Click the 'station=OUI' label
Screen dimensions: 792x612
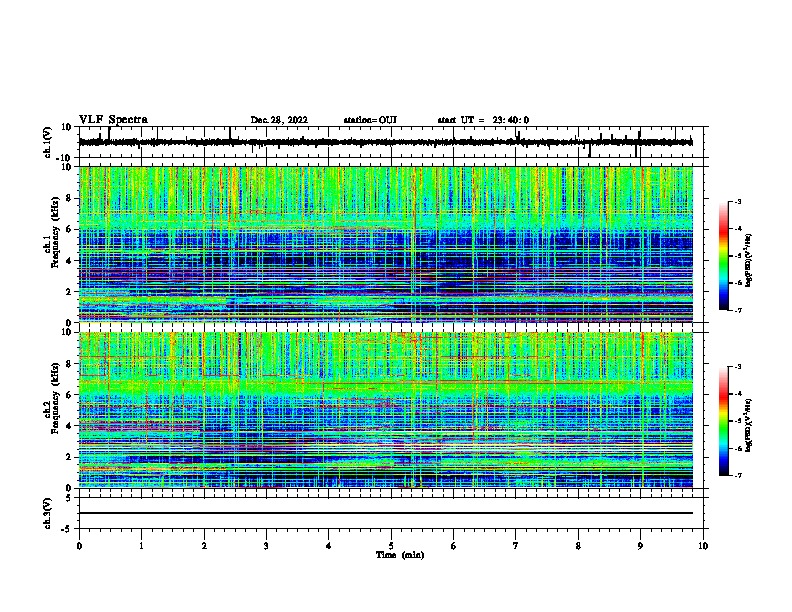coord(370,120)
